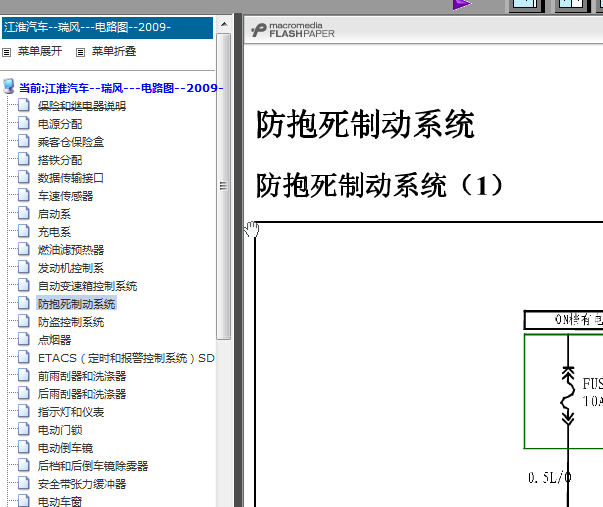Click the page icon beside 电动倒车镜

pos(24,447)
